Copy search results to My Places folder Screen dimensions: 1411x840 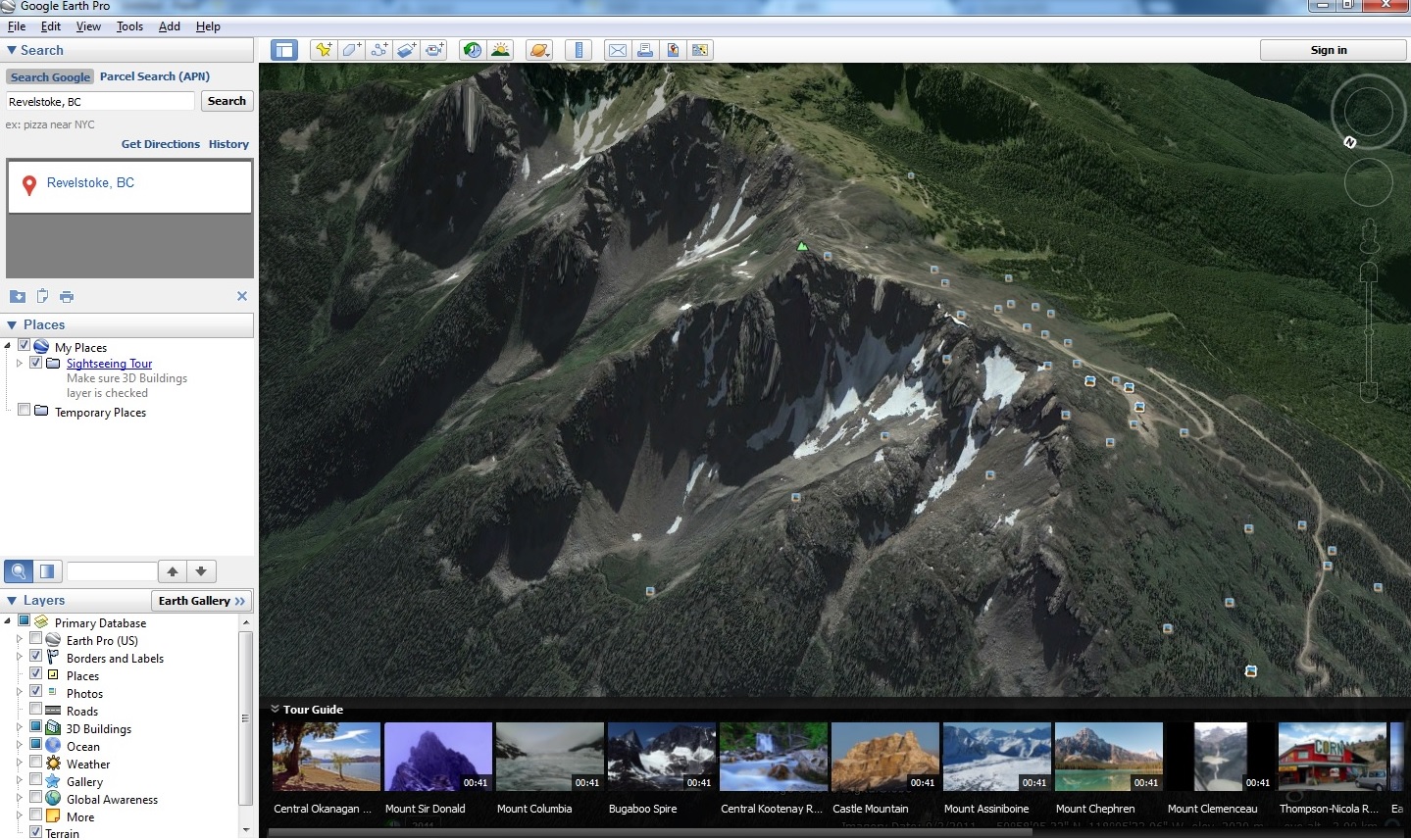pos(18,296)
